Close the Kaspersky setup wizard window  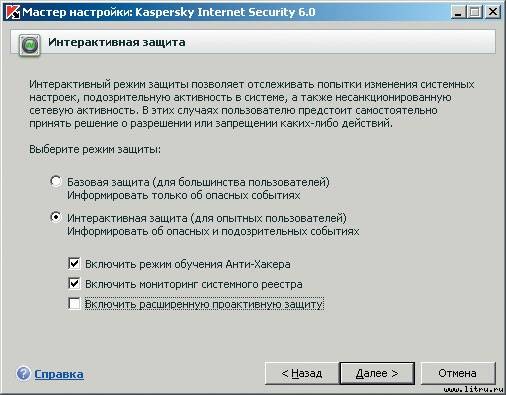(492, 12)
